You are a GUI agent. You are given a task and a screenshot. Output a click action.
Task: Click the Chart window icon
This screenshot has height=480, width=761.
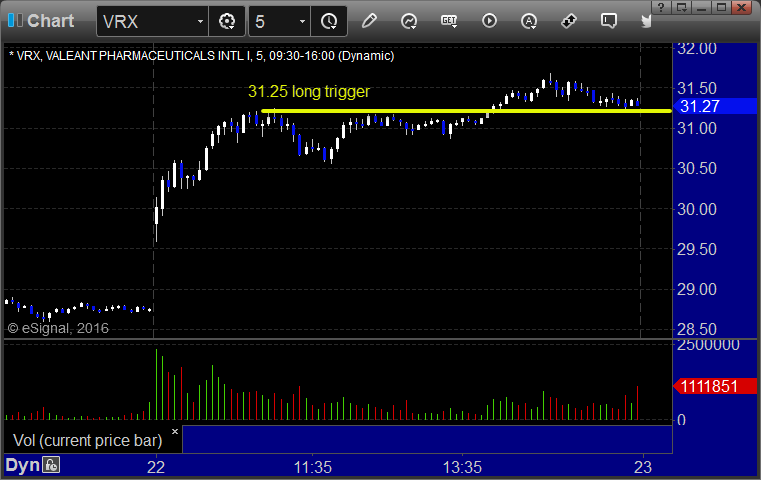coord(15,21)
